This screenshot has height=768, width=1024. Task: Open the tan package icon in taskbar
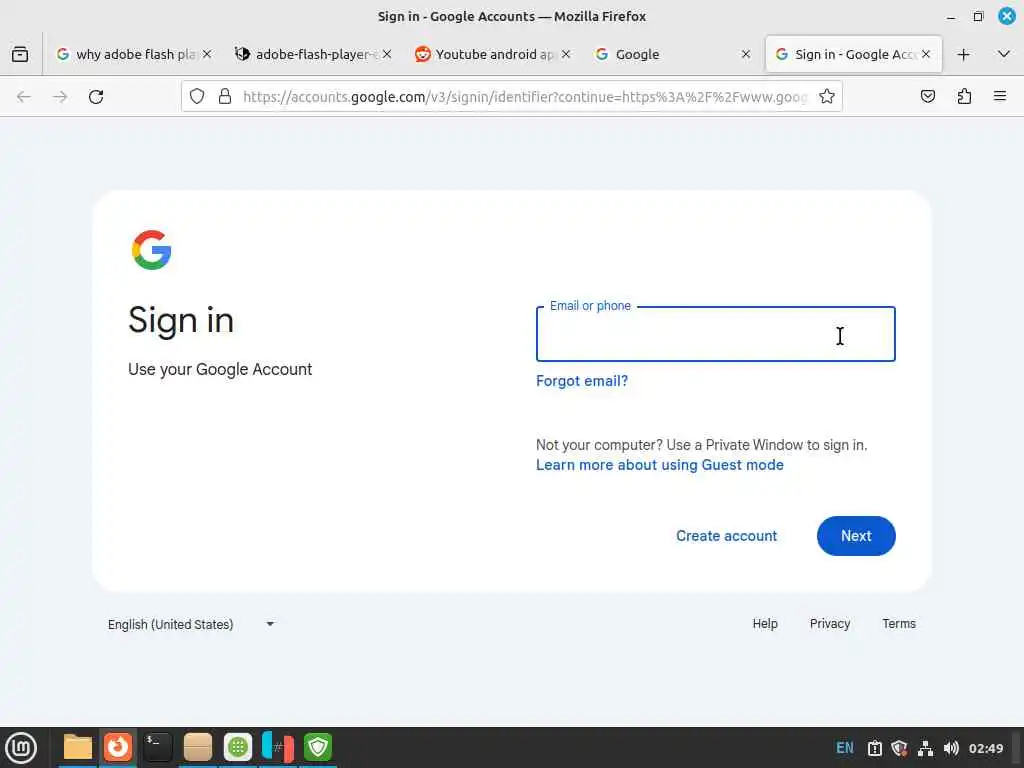(198, 747)
